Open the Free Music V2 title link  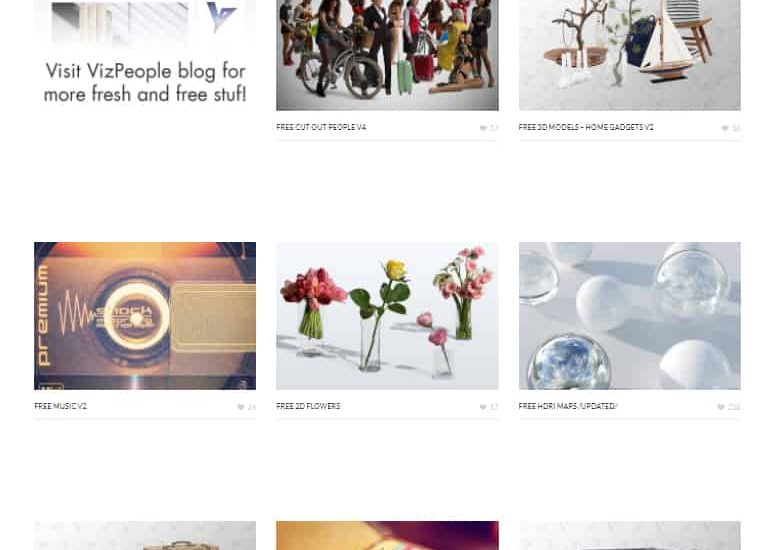point(60,406)
